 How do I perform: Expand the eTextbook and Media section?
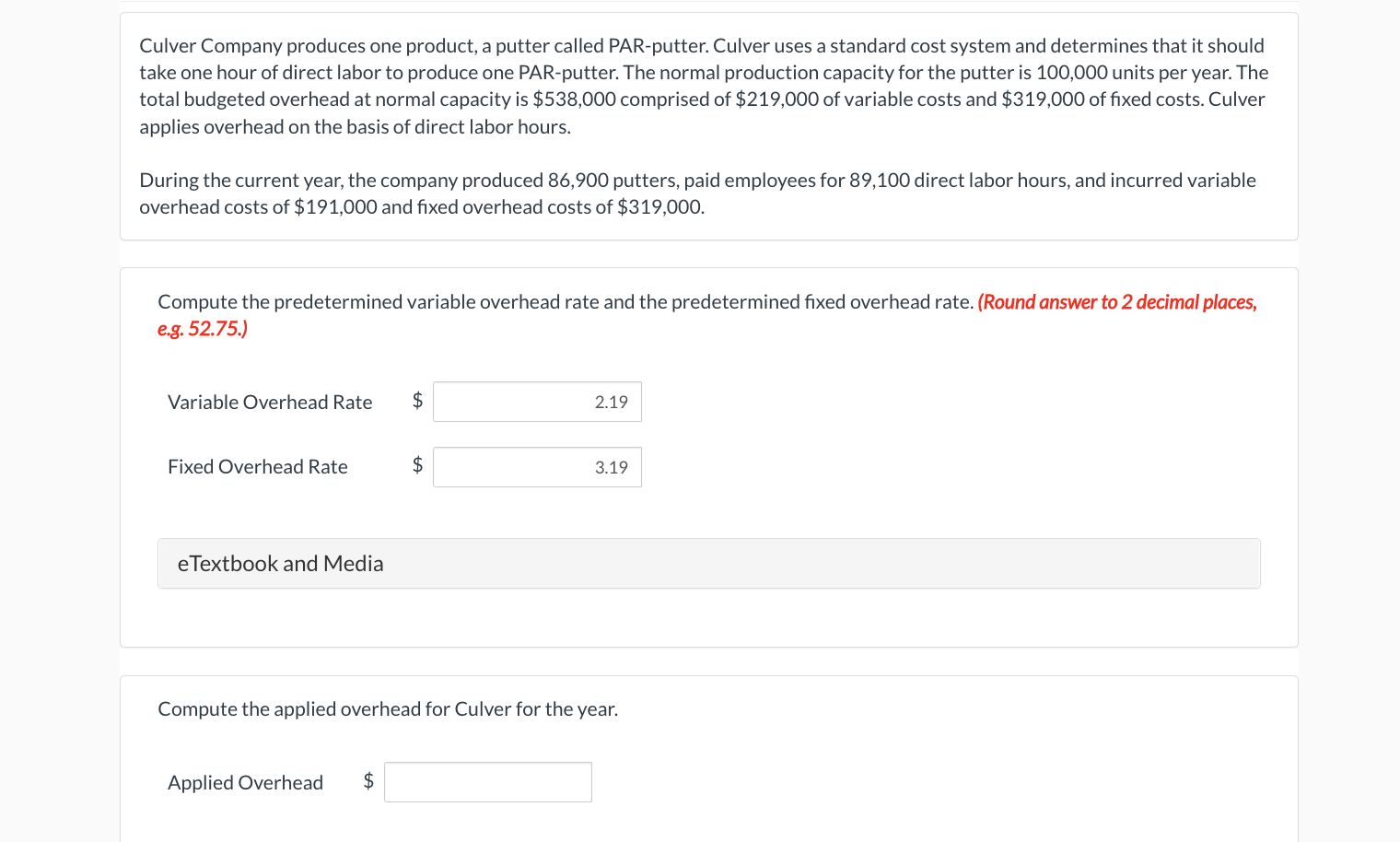[x=708, y=564]
